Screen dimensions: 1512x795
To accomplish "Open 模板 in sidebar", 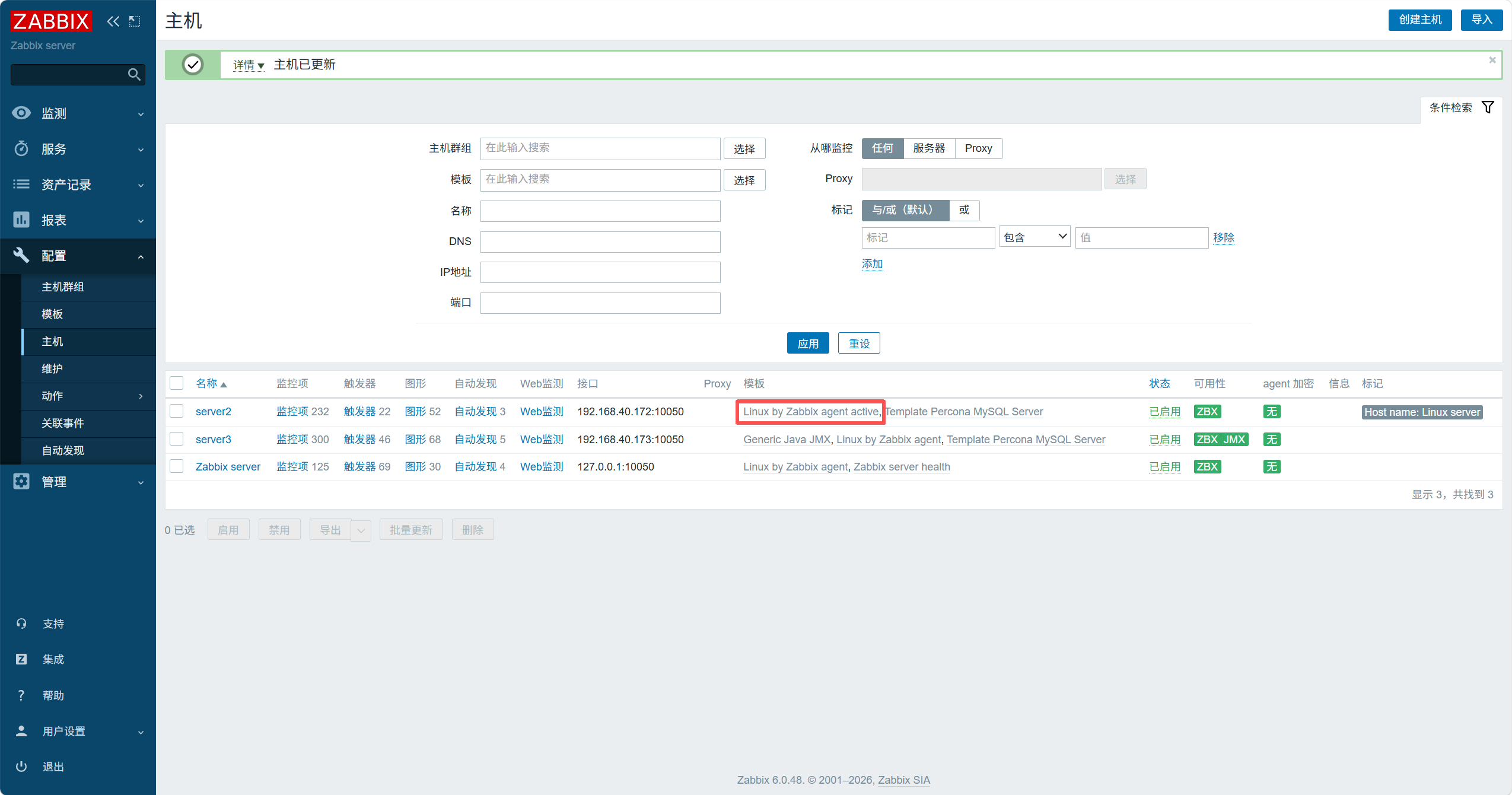I will pyautogui.click(x=89, y=314).
